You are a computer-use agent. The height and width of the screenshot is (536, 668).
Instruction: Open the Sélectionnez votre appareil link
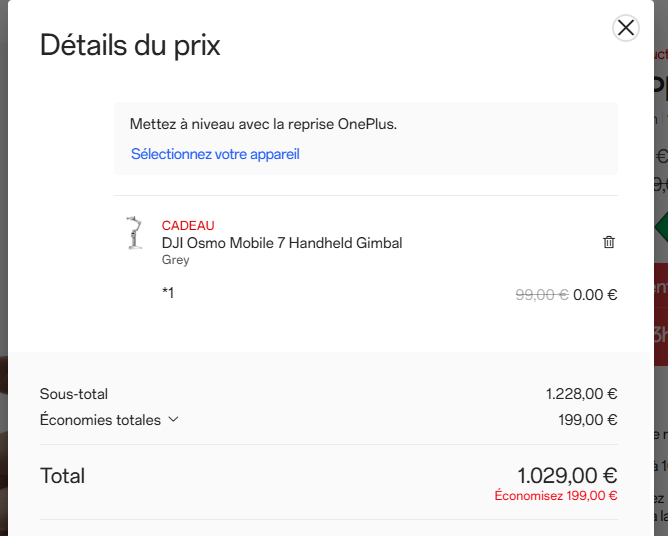pyautogui.click(x=215, y=154)
